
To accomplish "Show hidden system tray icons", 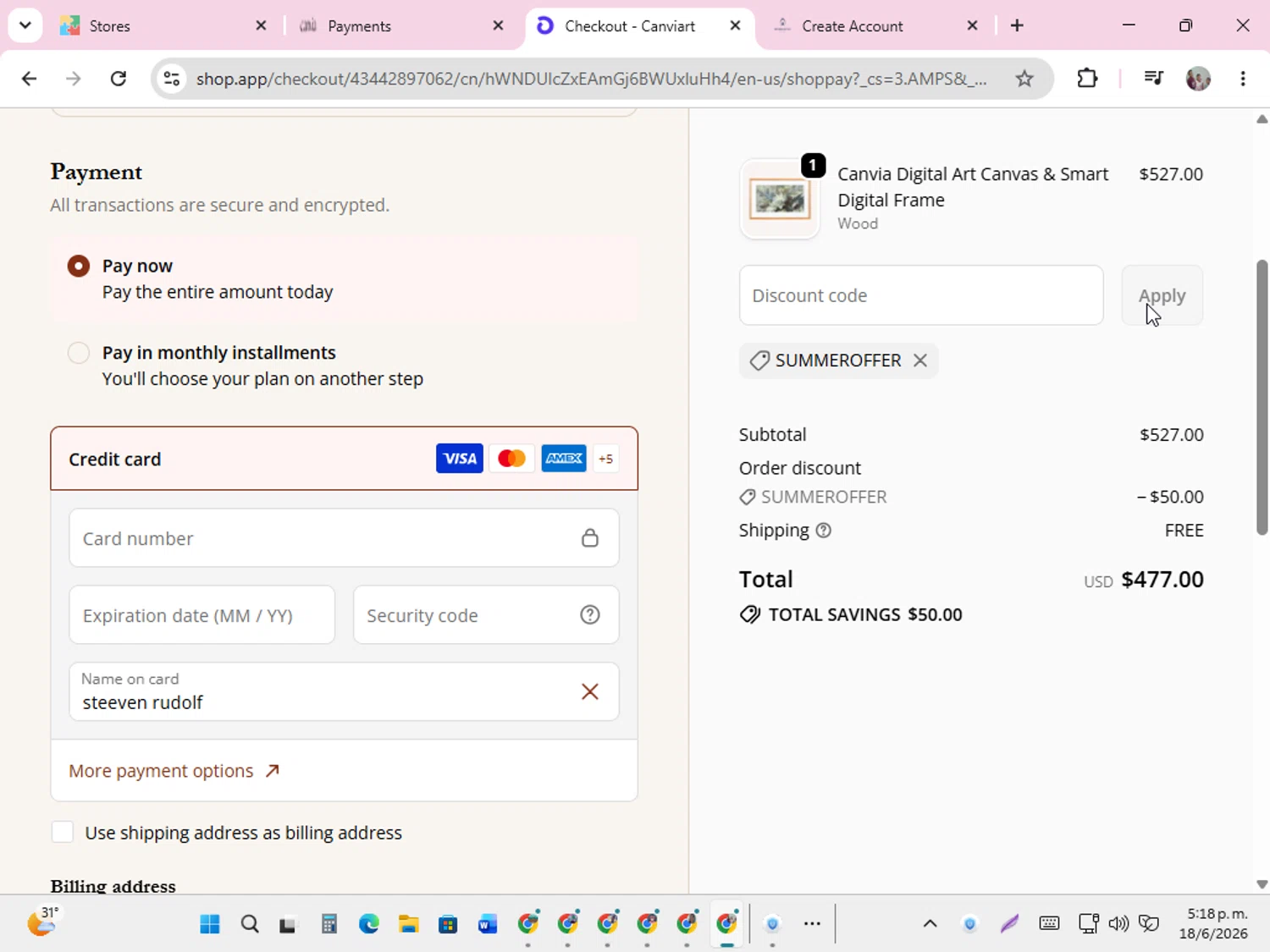I will pos(930,924).
